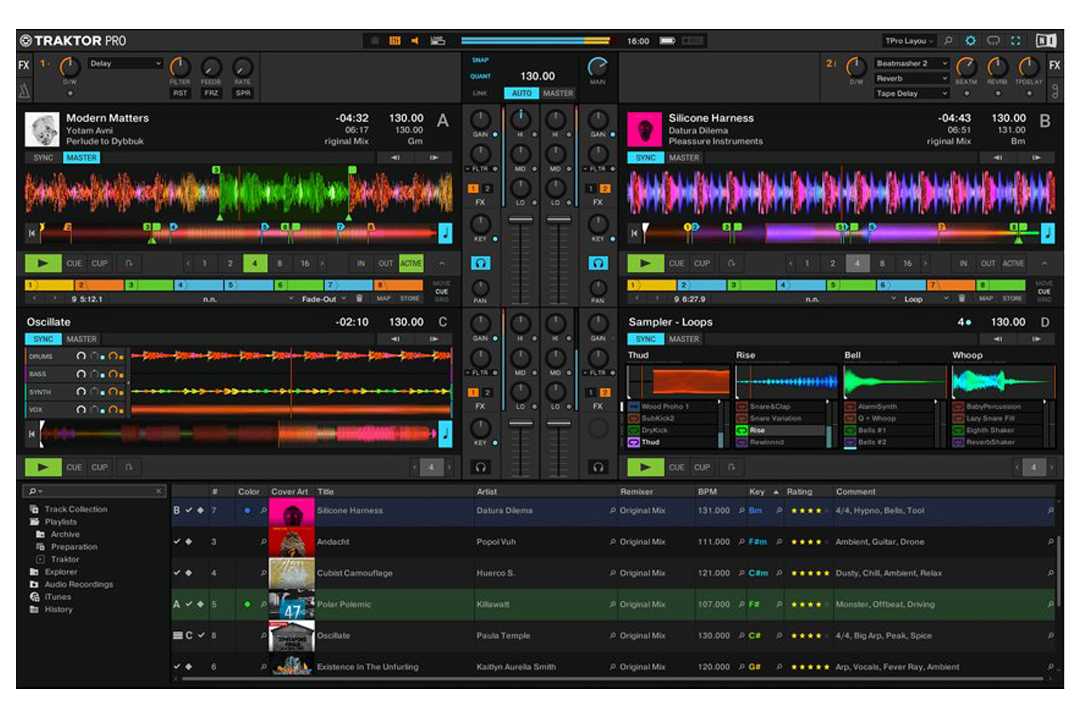Open the Delay effect dropdown in FX unit 1
Screen dimensions: 1080x717
coord(125,64)
